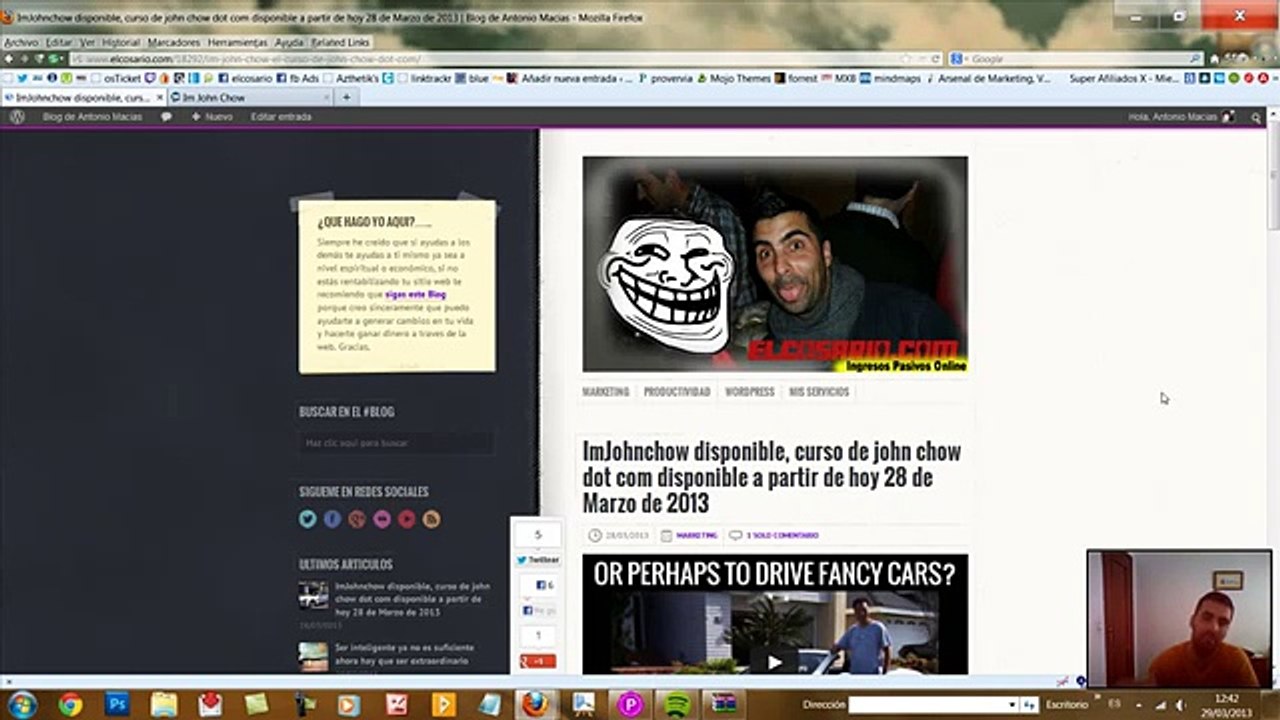Open the Herramientas menu

(x=238, y=43)
